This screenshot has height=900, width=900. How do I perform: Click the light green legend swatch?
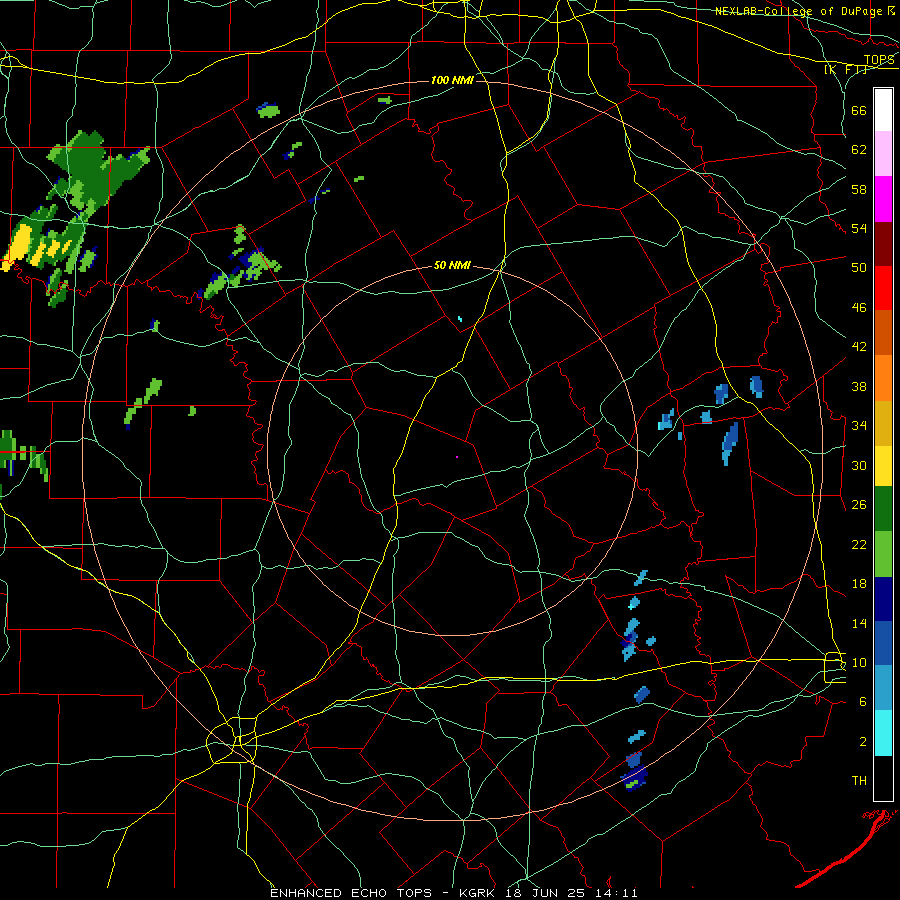pyautogui.click(x=883, y=554)
